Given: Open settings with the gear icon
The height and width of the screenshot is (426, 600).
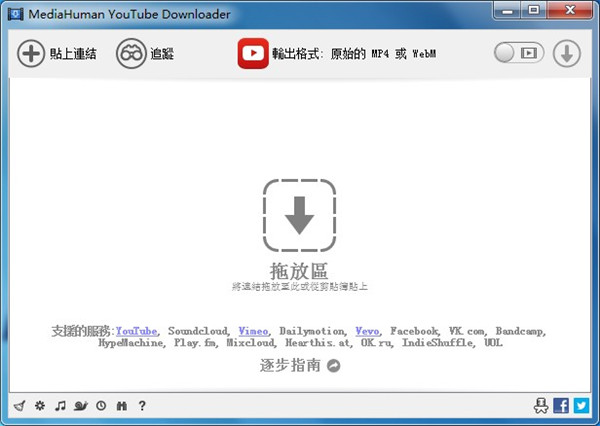Looking at the screenshot, I should pyautogui.click(x=40, y=405).
